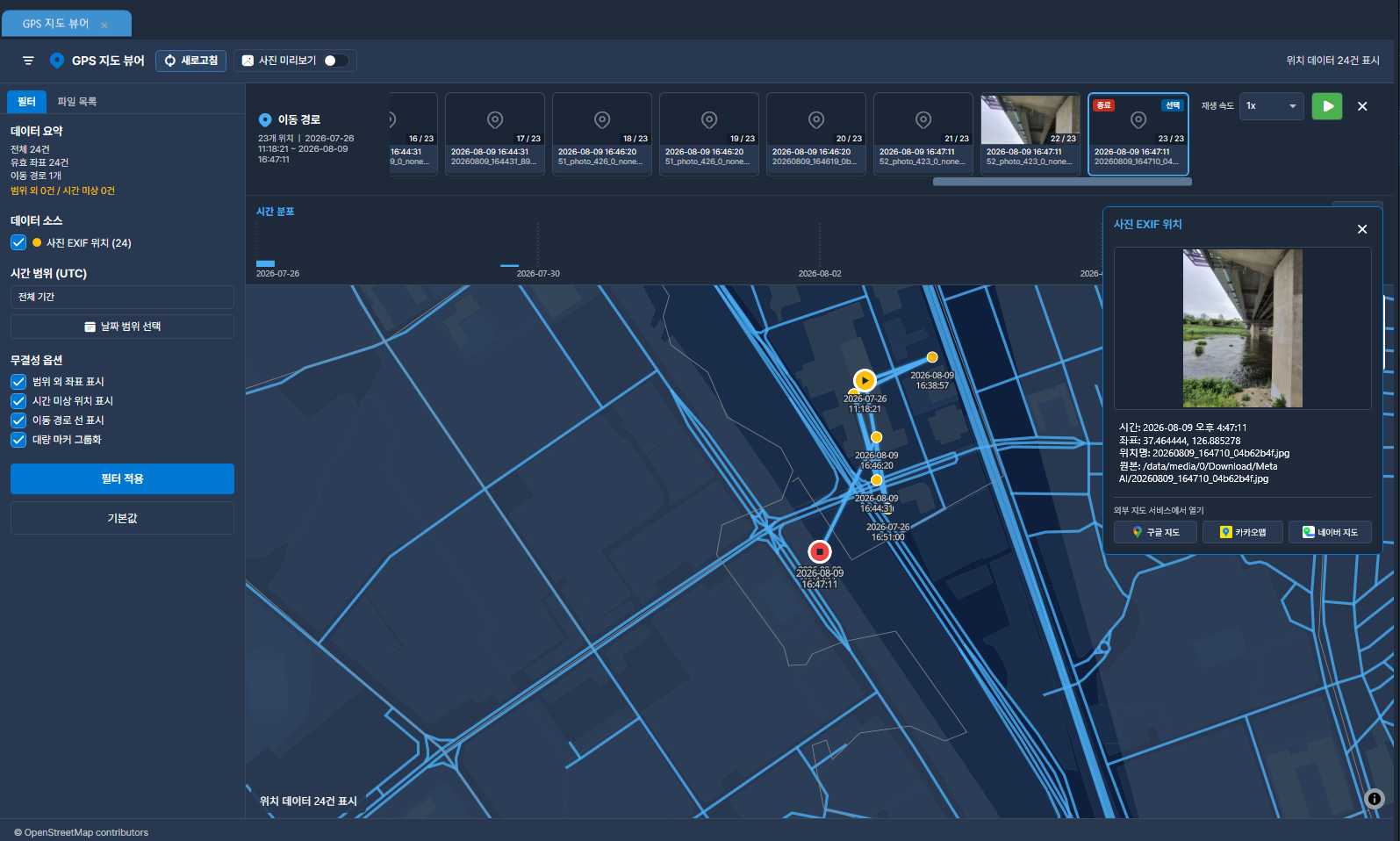Image resolution: width=1400 pixels, height=841 pixels.
Task: Click the red end marker on map
Action: [x=819, y=551]
